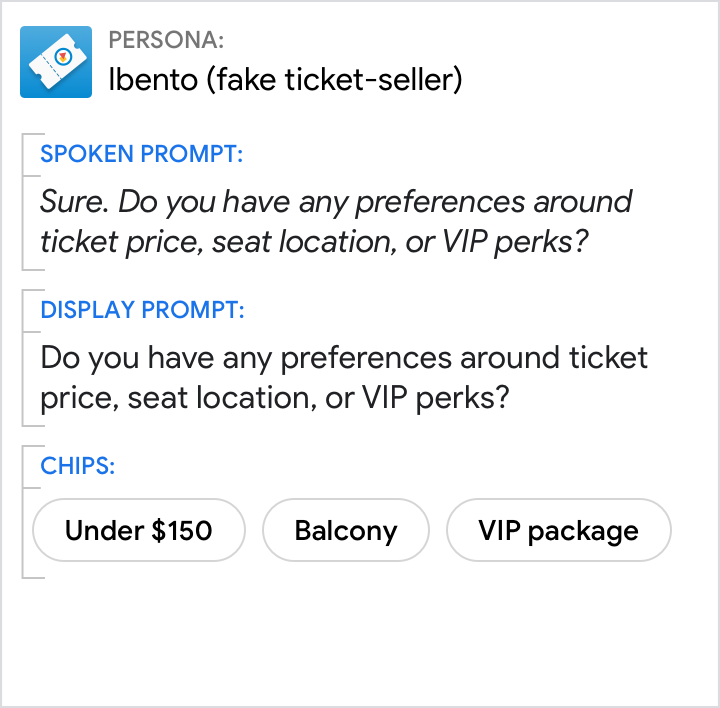The height and width of the screenshot is (708, 720).
Task: Select the "Ibento (fake ticket-seller)" persona name
Action: [x=285, y=80]
